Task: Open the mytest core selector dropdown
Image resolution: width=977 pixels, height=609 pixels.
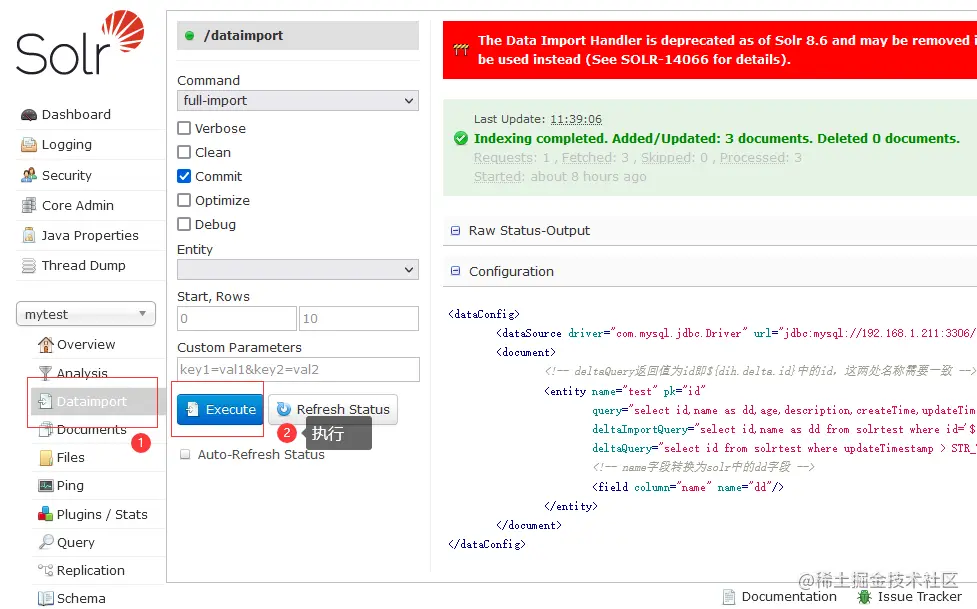Action: (86, 314)
